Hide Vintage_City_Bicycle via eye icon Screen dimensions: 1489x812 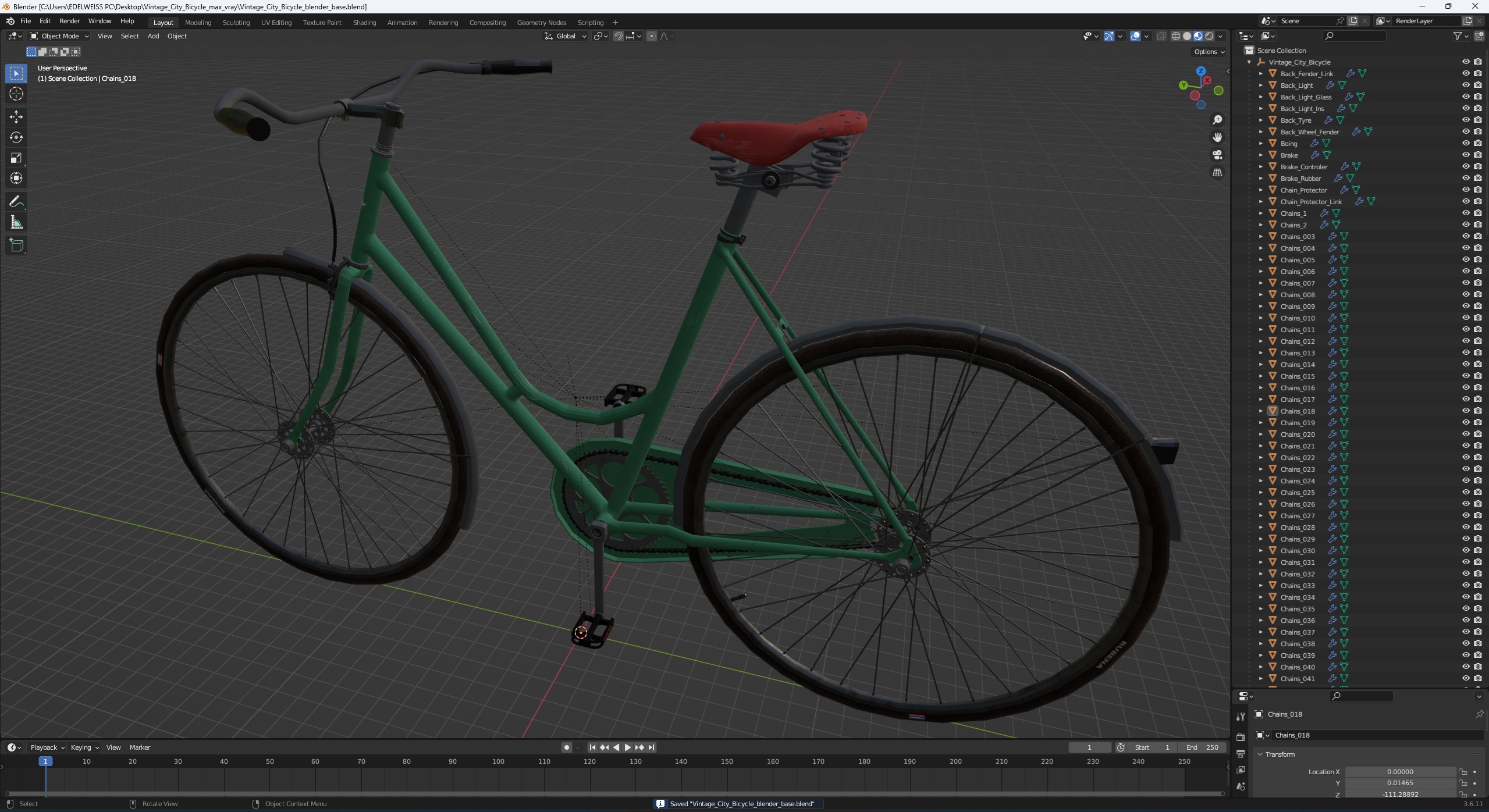pyautogui.click(x=1466, y=62)
